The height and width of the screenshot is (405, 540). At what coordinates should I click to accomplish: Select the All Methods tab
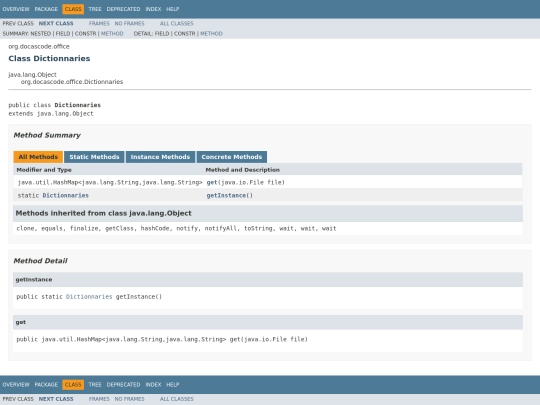pyautogui.click(x=38, y=157)
